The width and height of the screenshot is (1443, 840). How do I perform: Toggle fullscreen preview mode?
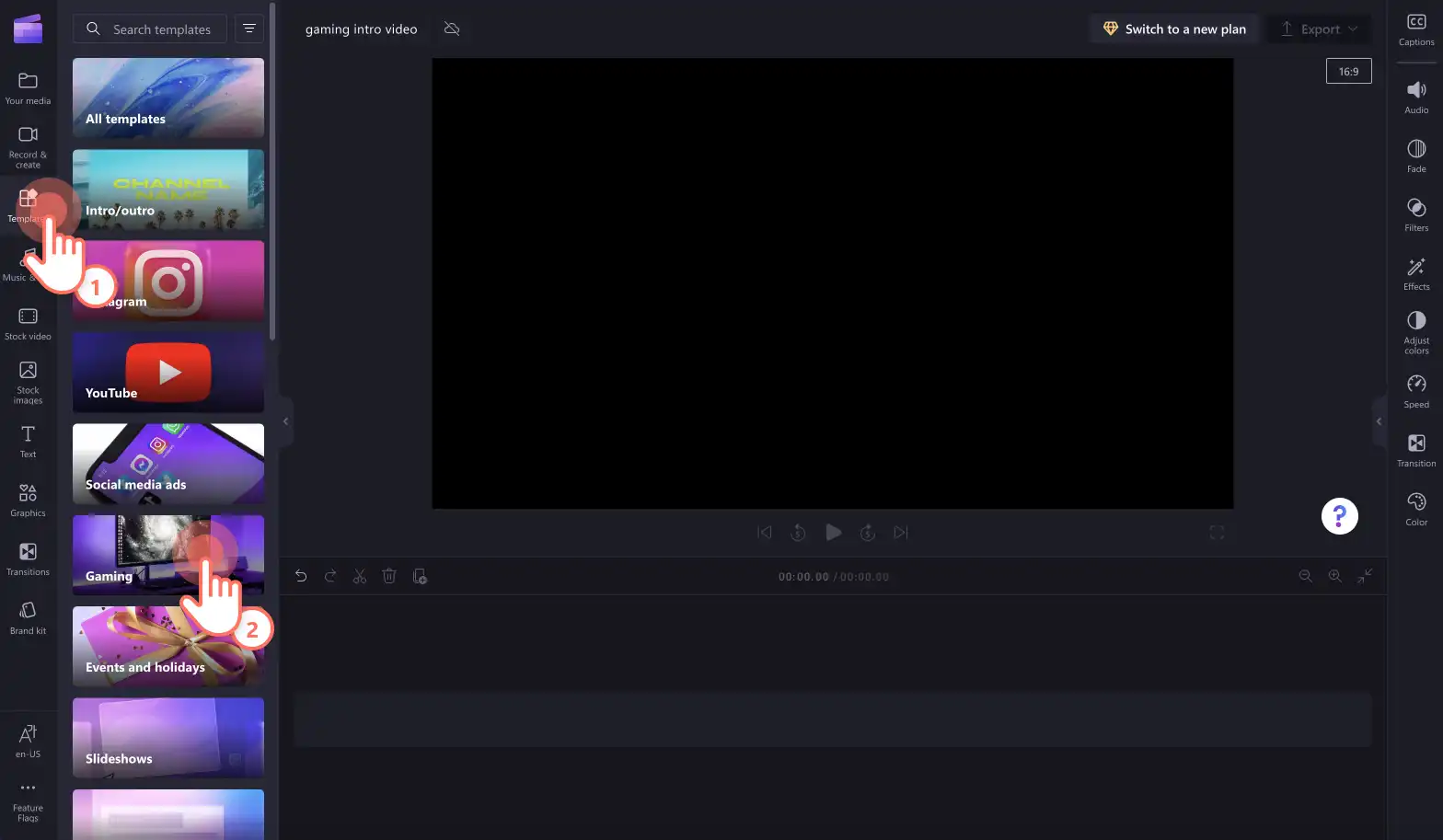[1217, 533]
